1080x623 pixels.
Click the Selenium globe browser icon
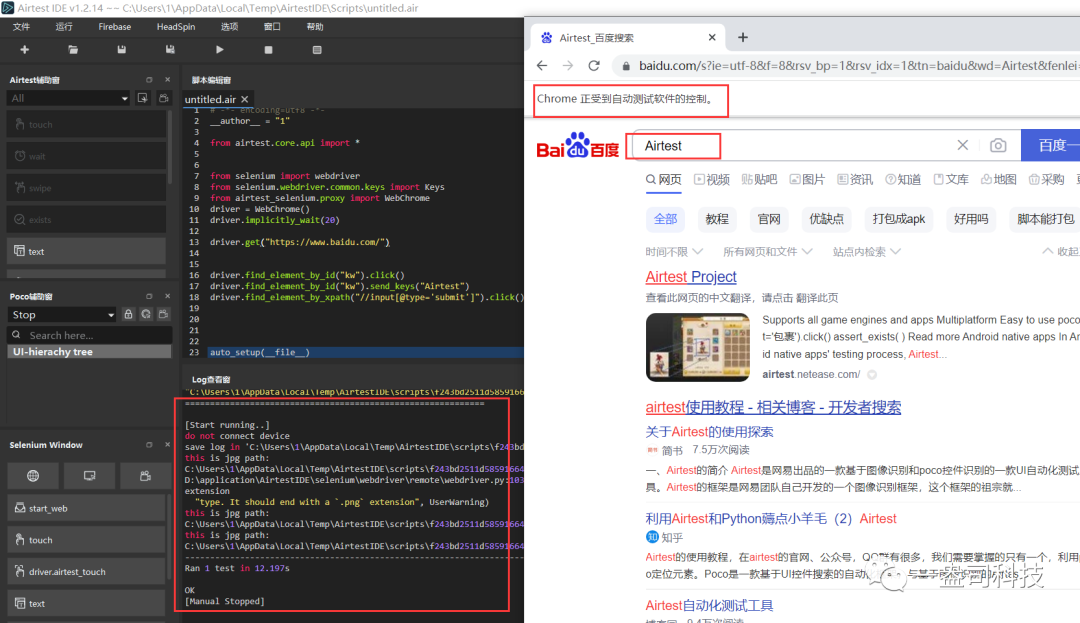32,476
